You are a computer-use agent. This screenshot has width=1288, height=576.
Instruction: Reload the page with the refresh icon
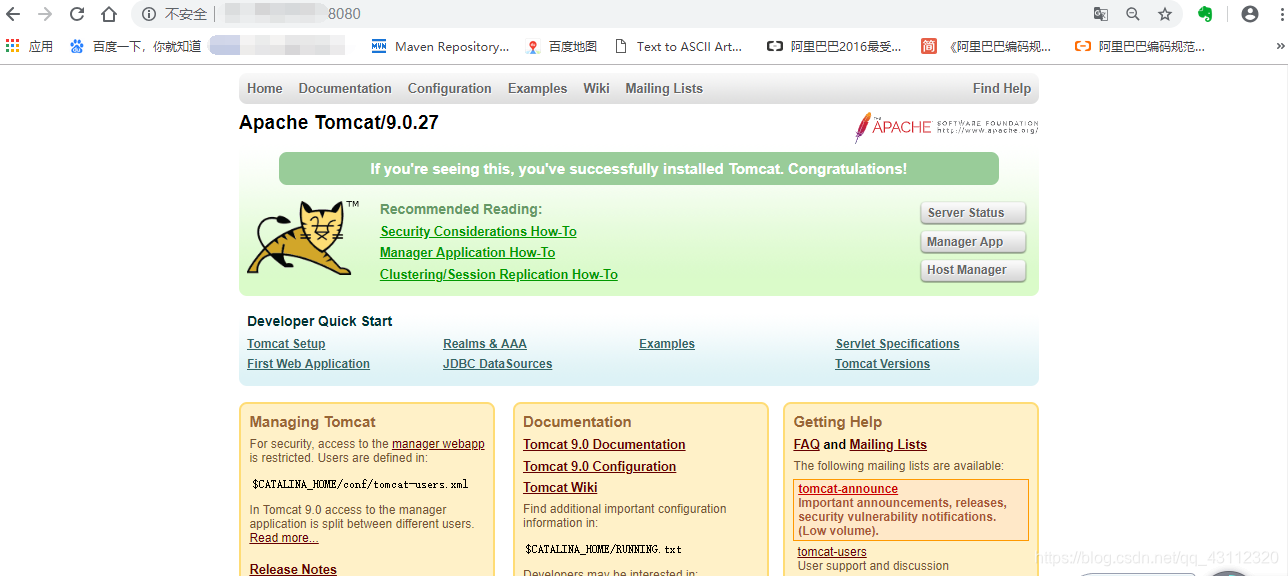click(x=77, y=14)
